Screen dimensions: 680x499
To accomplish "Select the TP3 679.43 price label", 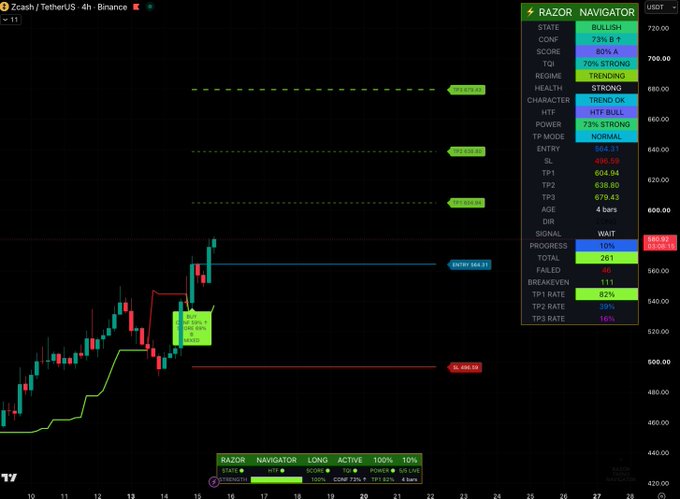I will (x=467, y=90).
